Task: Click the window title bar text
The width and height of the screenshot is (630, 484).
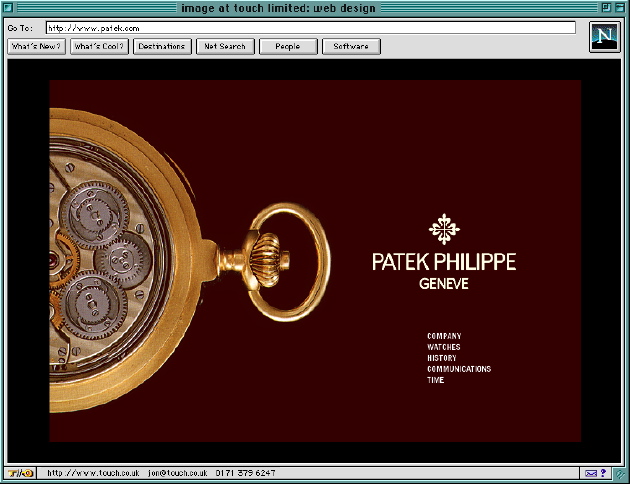Action: click(278, 8)
